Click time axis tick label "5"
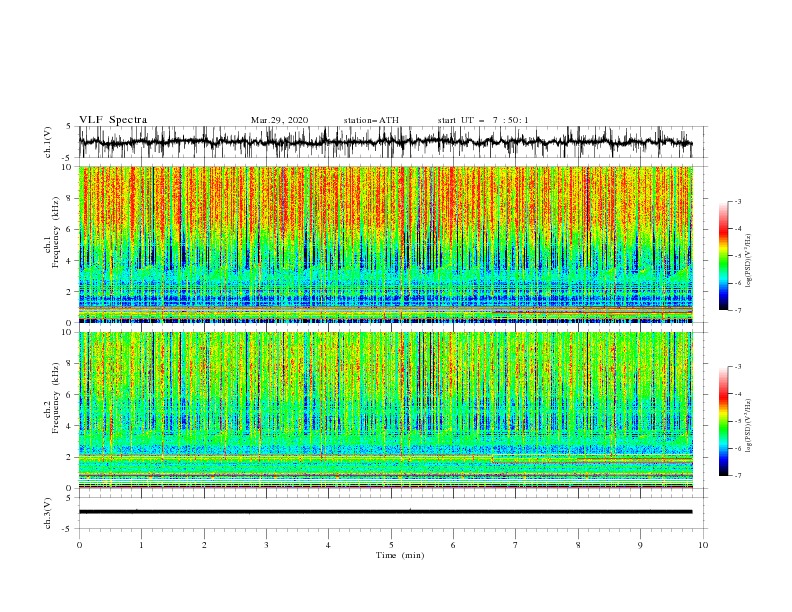 391,545
